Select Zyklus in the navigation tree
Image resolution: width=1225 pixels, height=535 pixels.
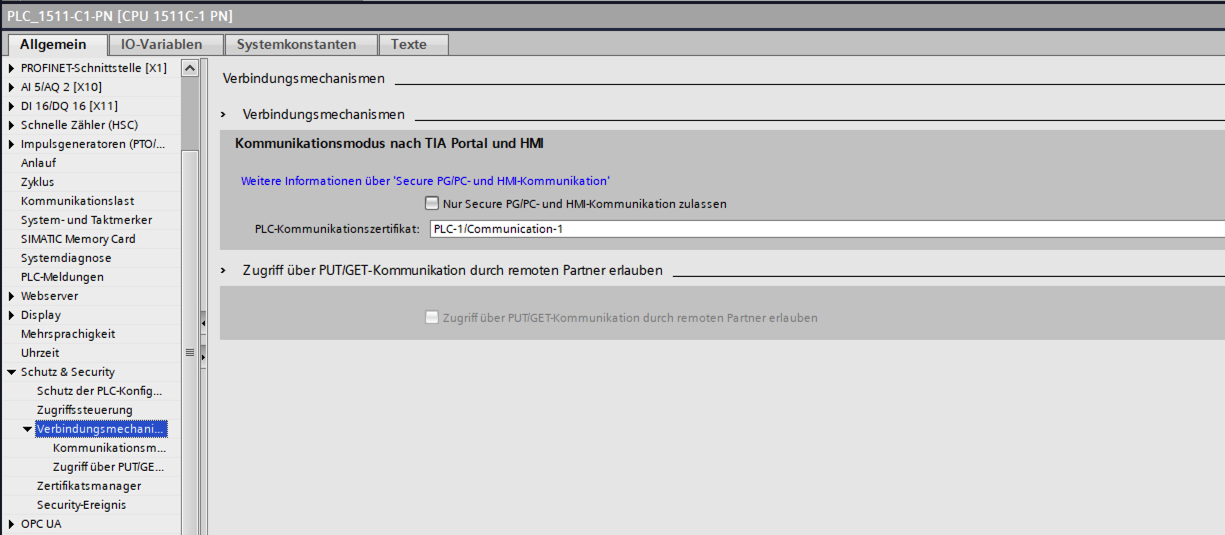(37, 182)
